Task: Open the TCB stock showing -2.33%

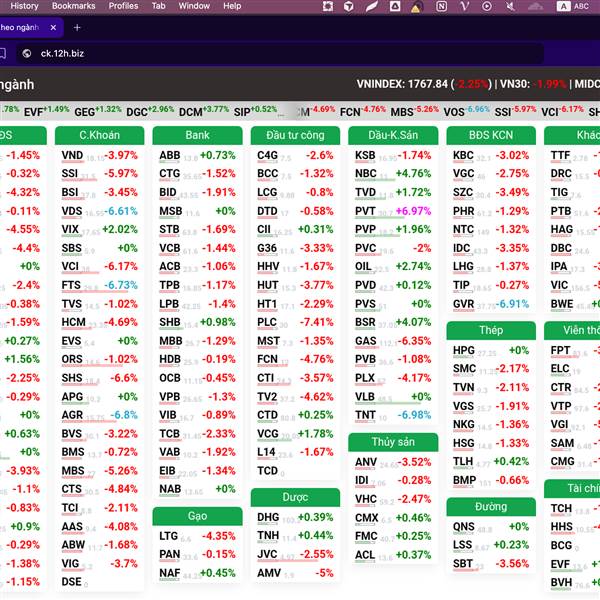Action: tap(197, 434)
